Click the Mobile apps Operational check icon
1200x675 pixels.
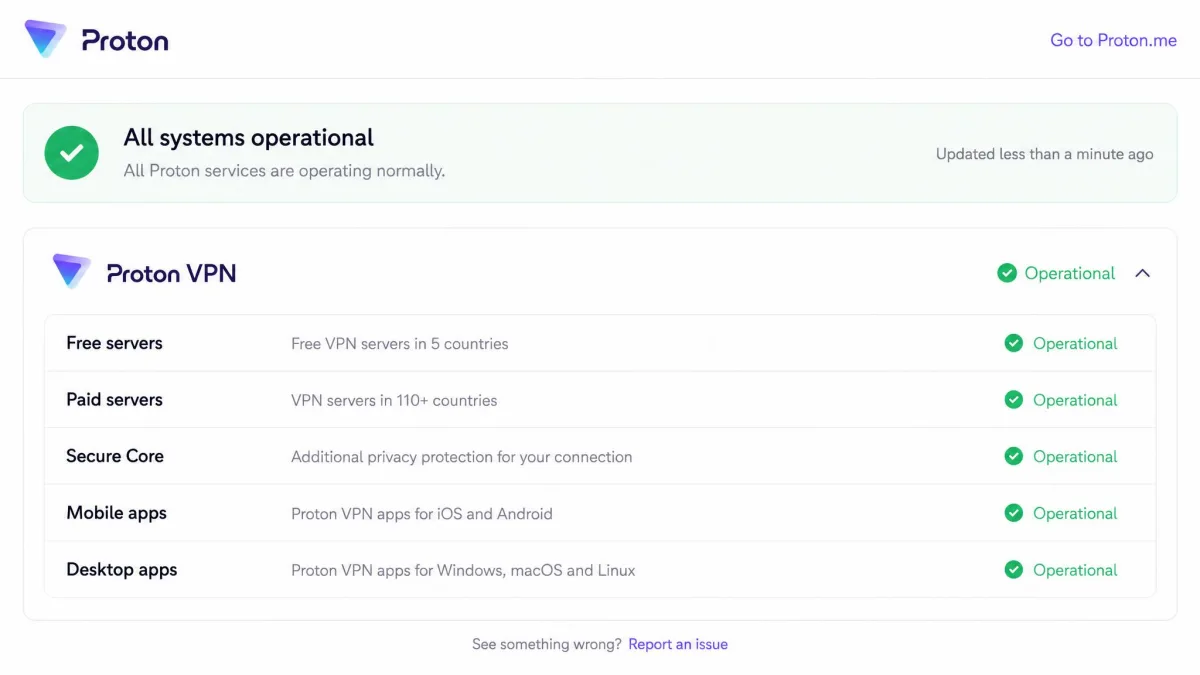[x=1014, y=513]
